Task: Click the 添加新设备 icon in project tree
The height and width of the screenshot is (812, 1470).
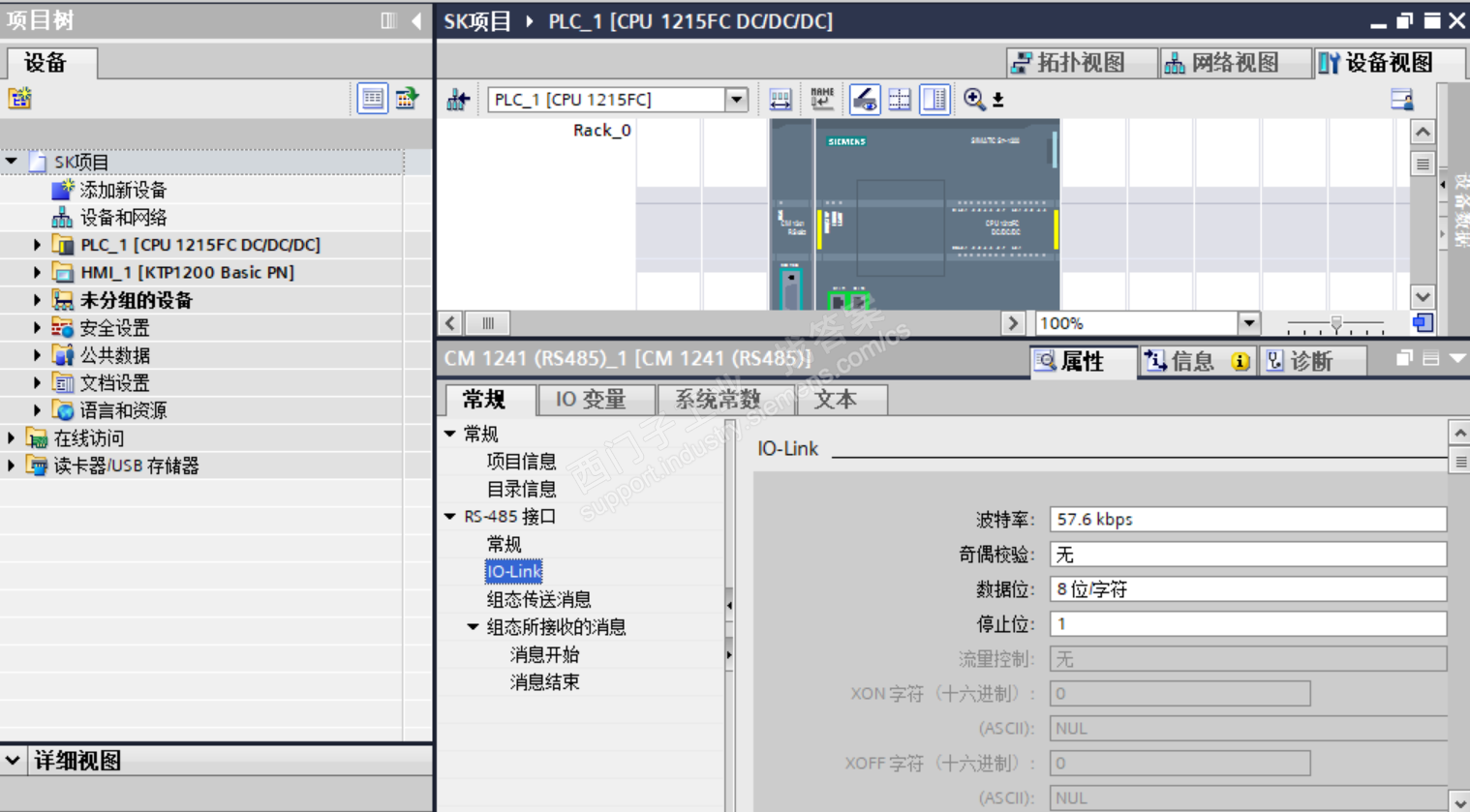Action: point(62,189)
